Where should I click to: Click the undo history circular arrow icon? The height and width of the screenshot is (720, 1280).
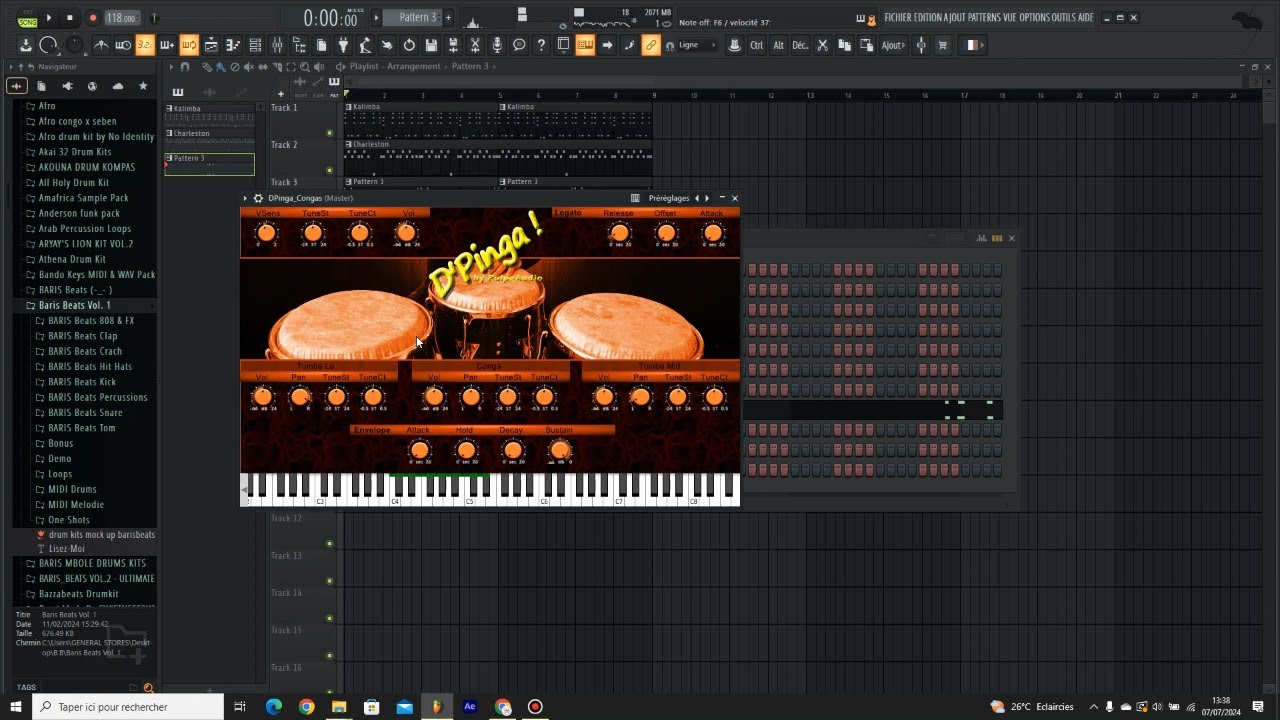(409, 45)
